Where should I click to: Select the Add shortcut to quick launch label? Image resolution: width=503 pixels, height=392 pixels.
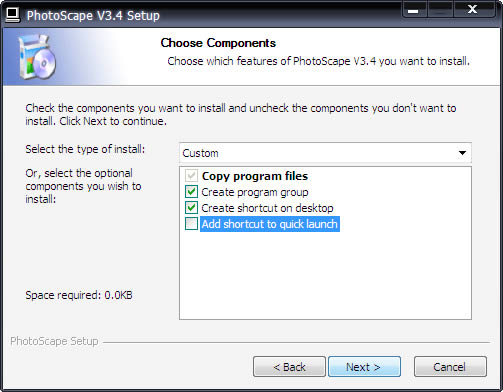[270, 224]
